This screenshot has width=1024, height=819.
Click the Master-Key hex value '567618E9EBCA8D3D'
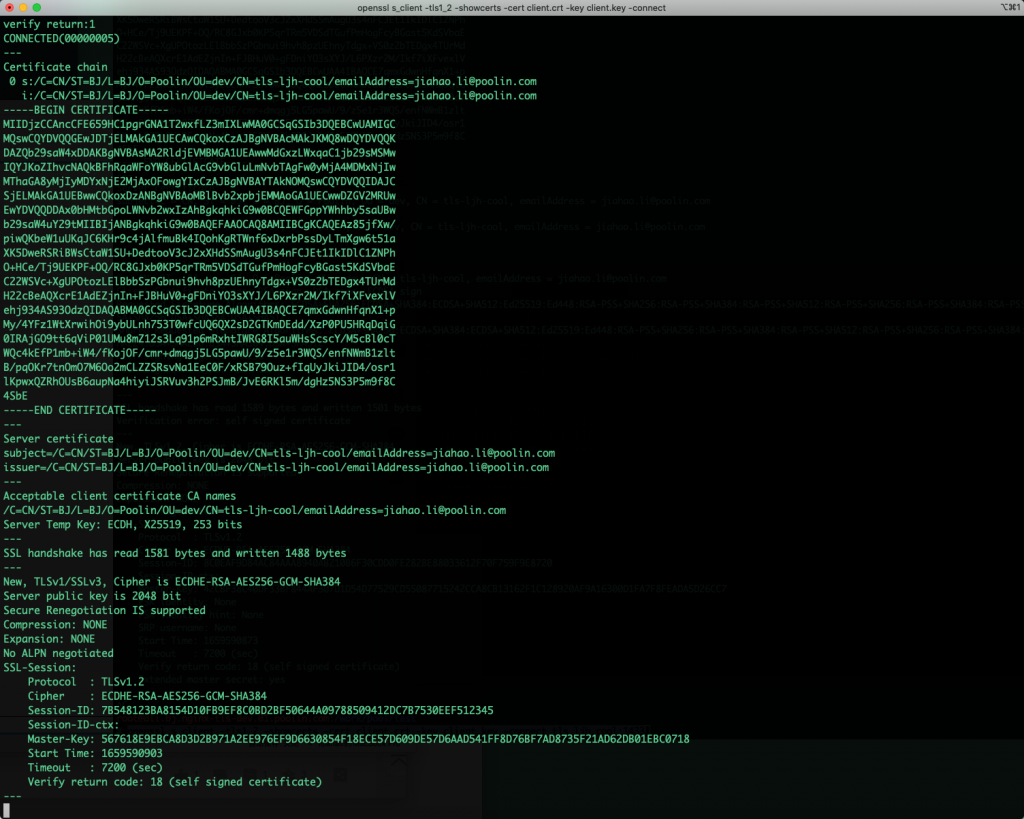click(395, 739)
